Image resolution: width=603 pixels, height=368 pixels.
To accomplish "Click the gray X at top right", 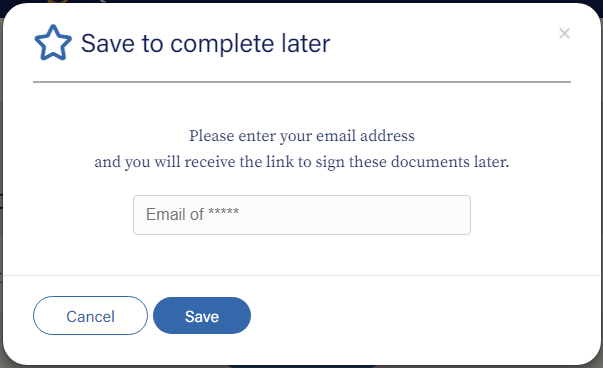I will [564, 33].
